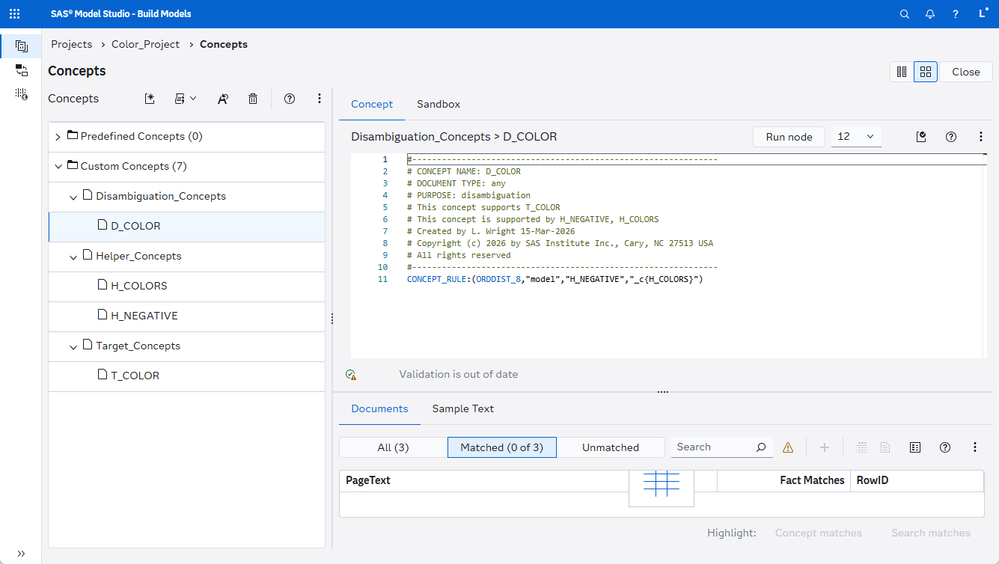This screenshot has height=564, width=999.
Task: Open editor more options menu
Action: tap(981, 136)
